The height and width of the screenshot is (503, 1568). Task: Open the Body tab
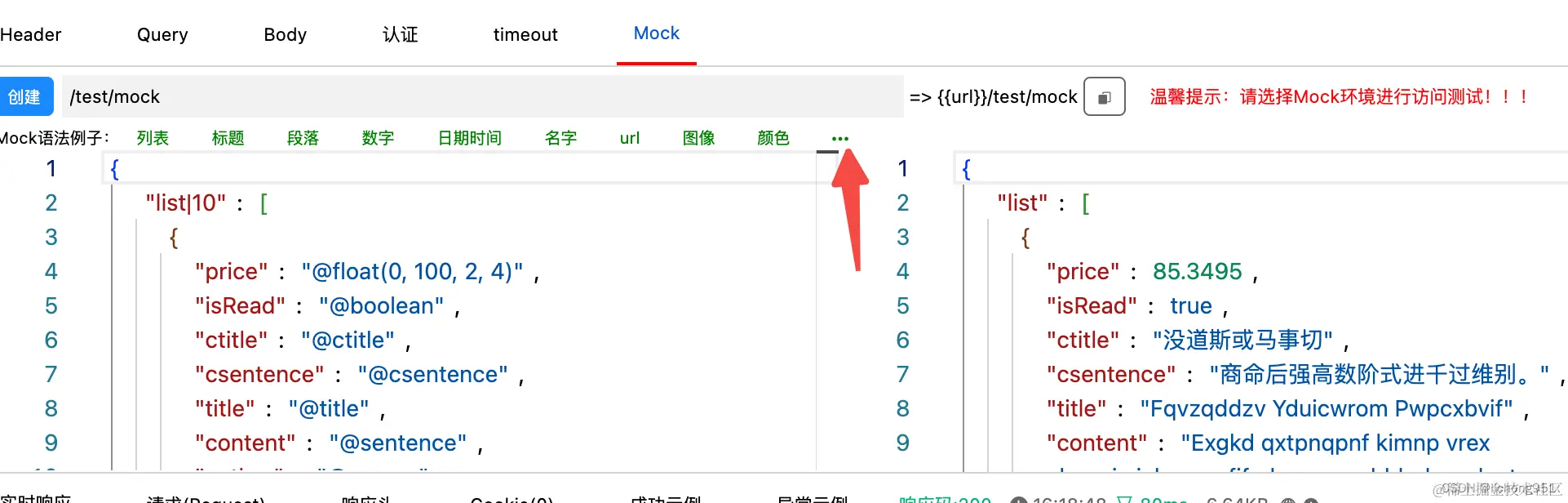click(x=286, y=34)
